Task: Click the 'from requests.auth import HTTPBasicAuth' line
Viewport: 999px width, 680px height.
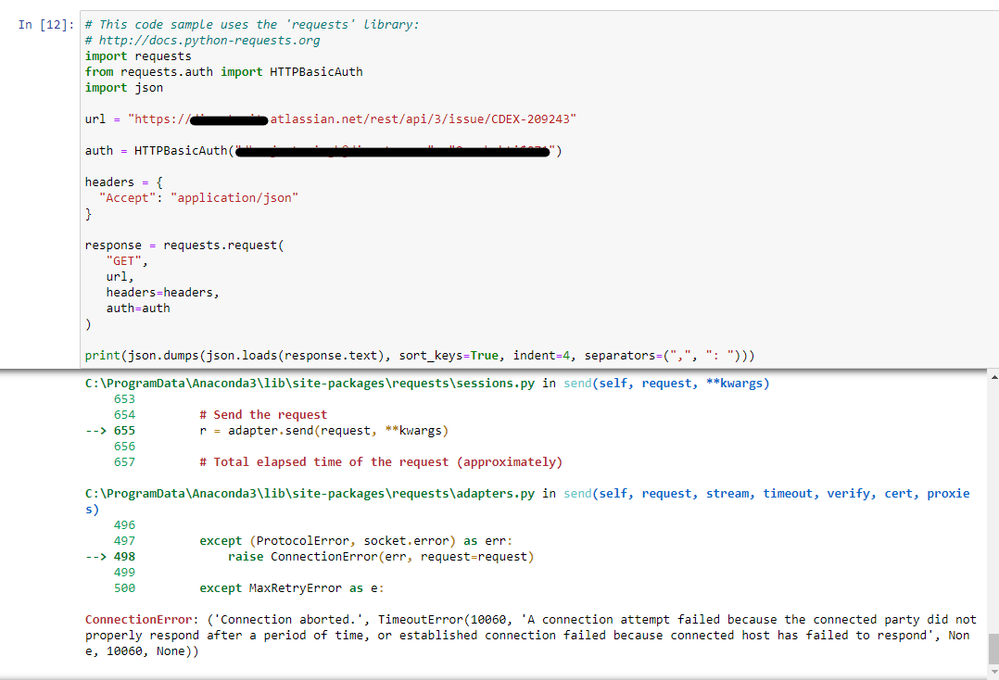Action: pyautogui.click(x=224, y=72)
